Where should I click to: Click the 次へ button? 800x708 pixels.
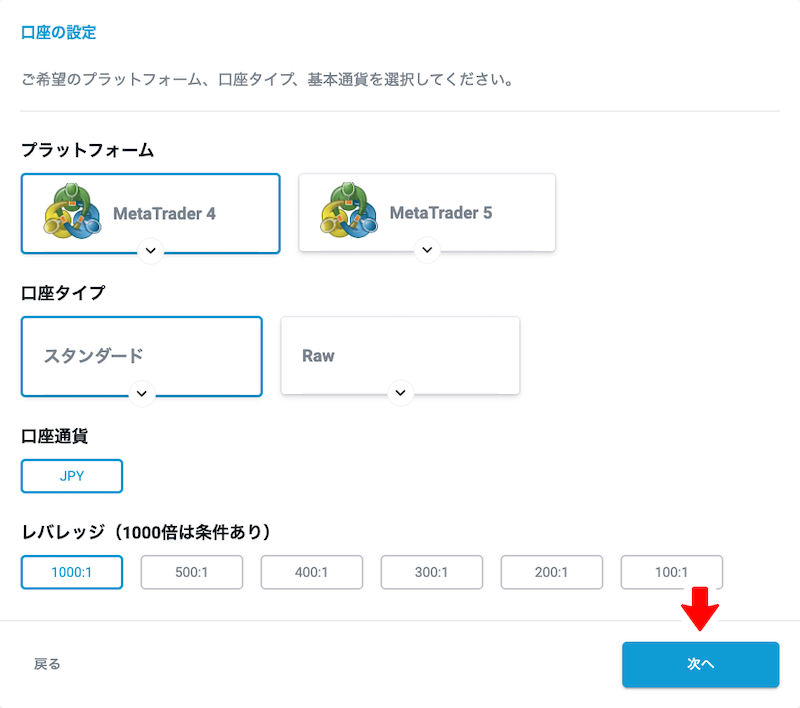point(701,664)
